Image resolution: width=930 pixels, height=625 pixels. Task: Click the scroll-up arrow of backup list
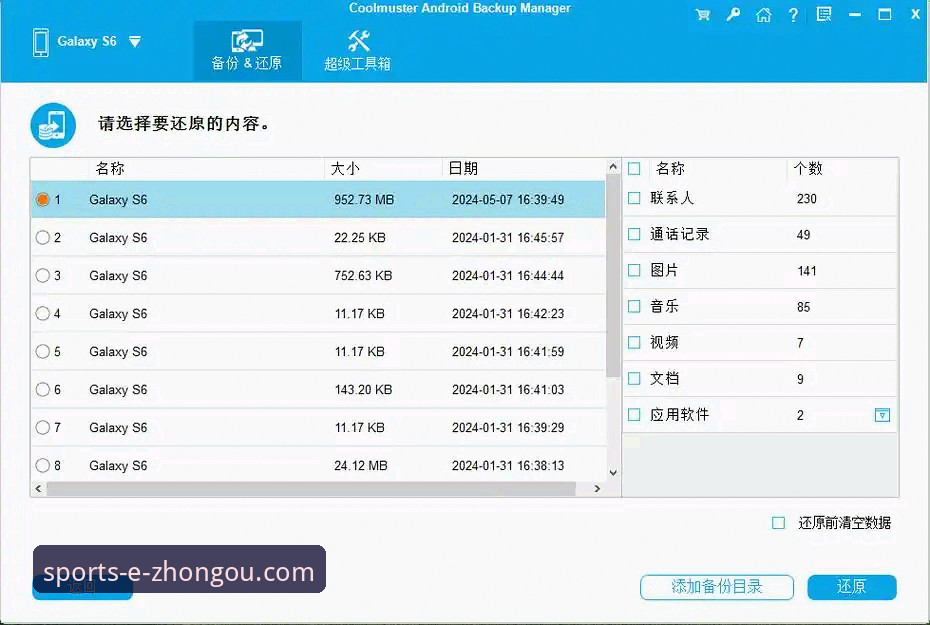pyautogui.click(x=613, y=167)
